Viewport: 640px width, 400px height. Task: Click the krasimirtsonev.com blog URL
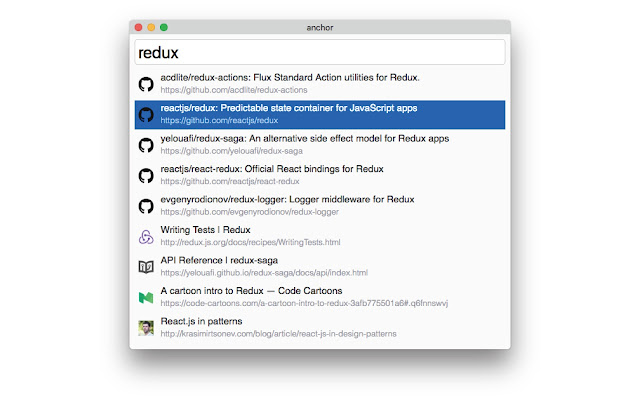click(278, 334)
